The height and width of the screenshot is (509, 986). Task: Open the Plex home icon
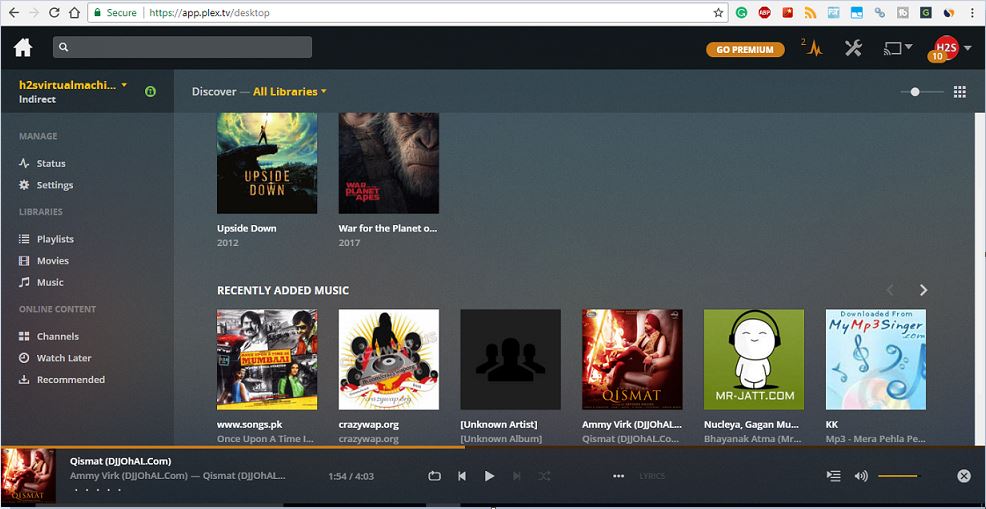tap(23, 48)
